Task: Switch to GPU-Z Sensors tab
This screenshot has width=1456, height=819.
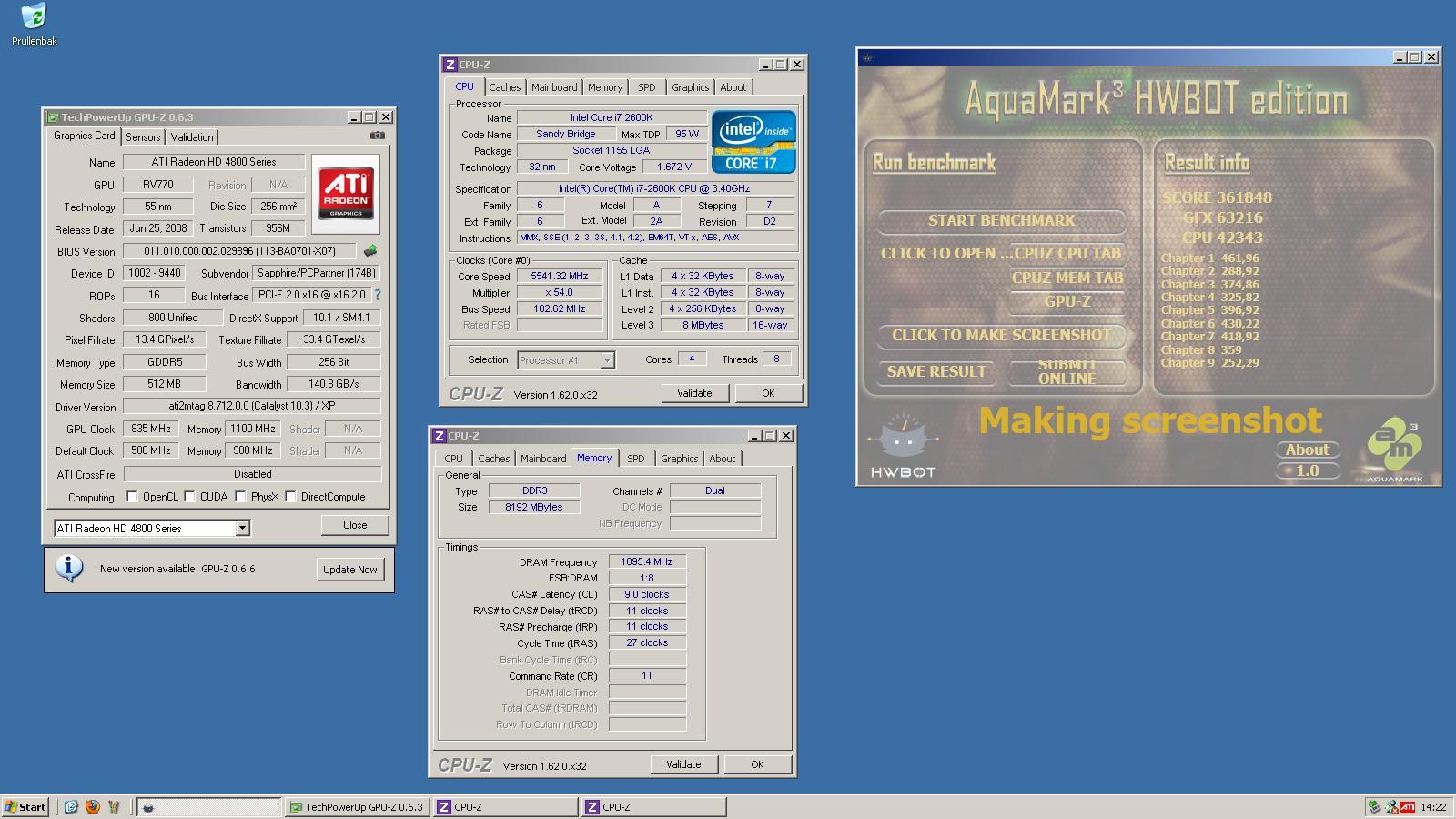Action: pyautogui.click(x=143, y=136)
